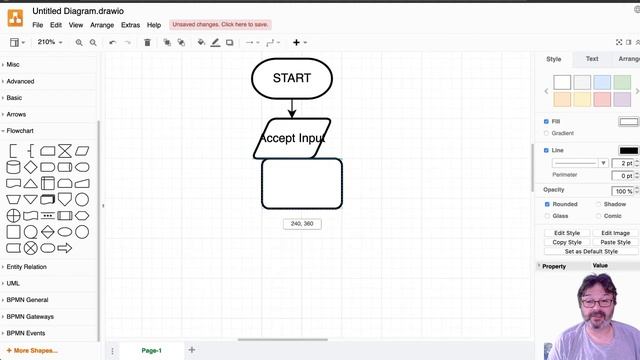The image size is (640, 360).
Task: Choose the paper tape wavy shape
Action: 31,216
